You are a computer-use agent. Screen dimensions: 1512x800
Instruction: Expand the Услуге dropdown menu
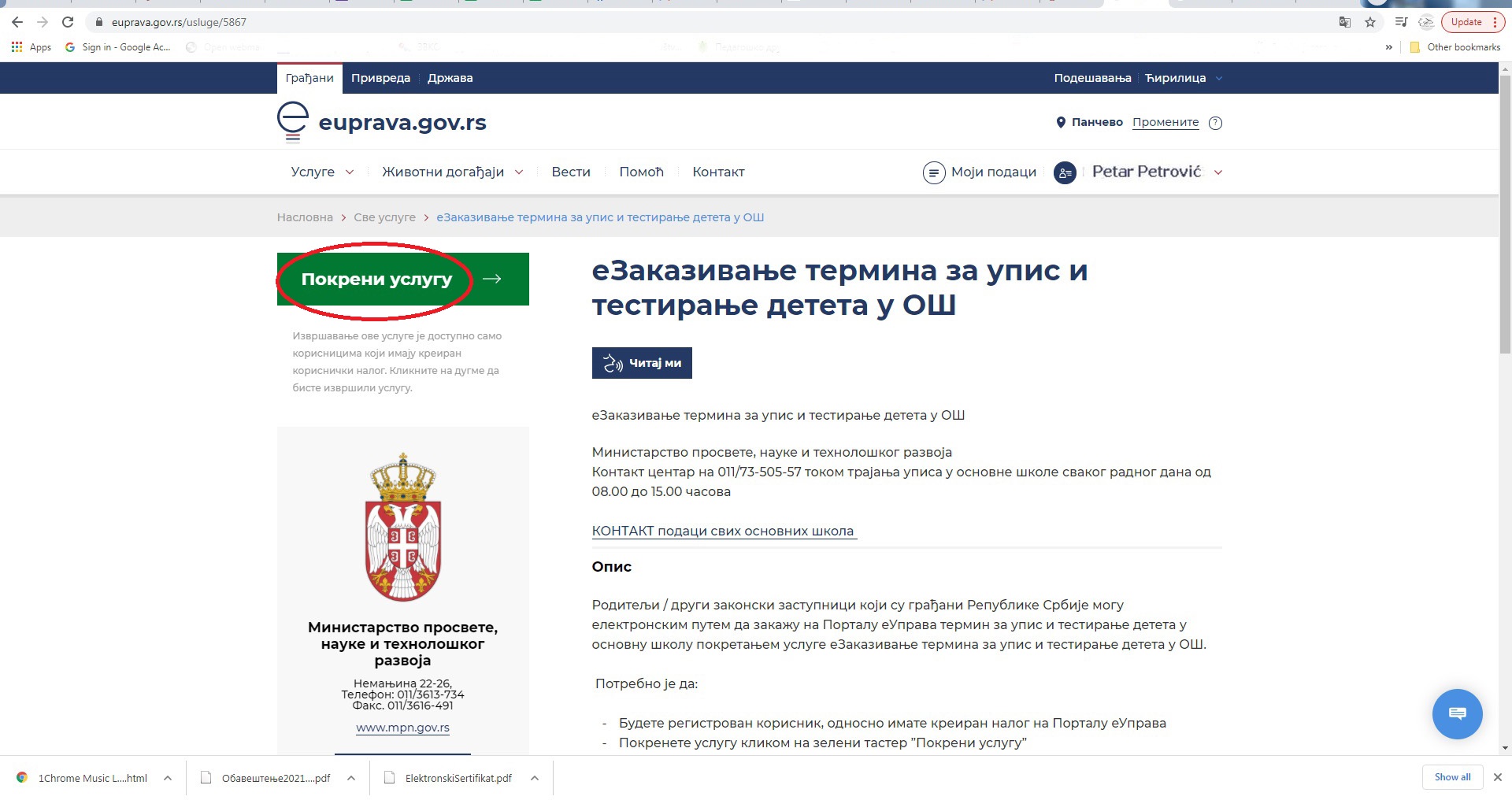[x=322, y=172]
